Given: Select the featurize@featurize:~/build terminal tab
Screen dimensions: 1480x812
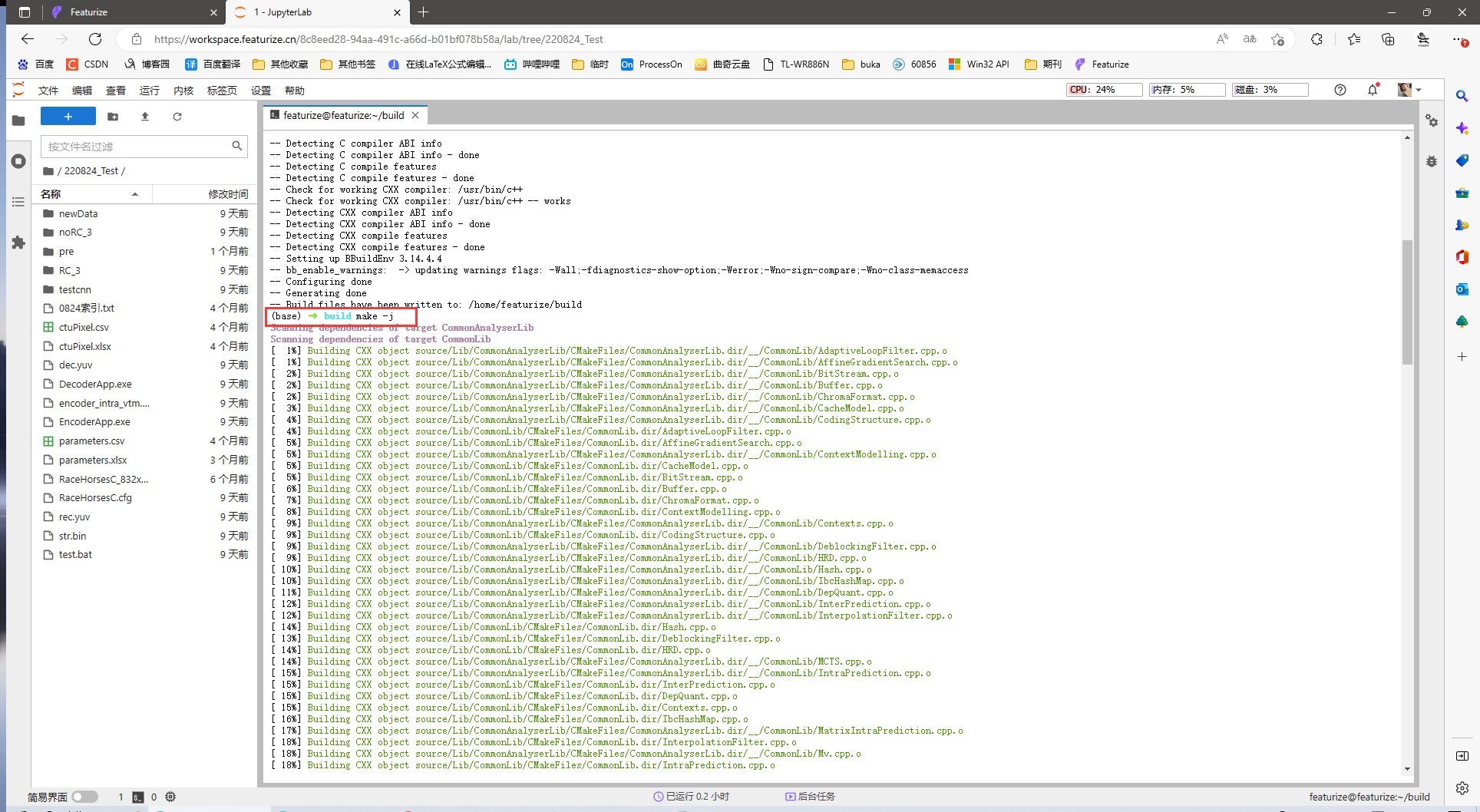Looking at the screenshot, I should [x=344, y=115].
